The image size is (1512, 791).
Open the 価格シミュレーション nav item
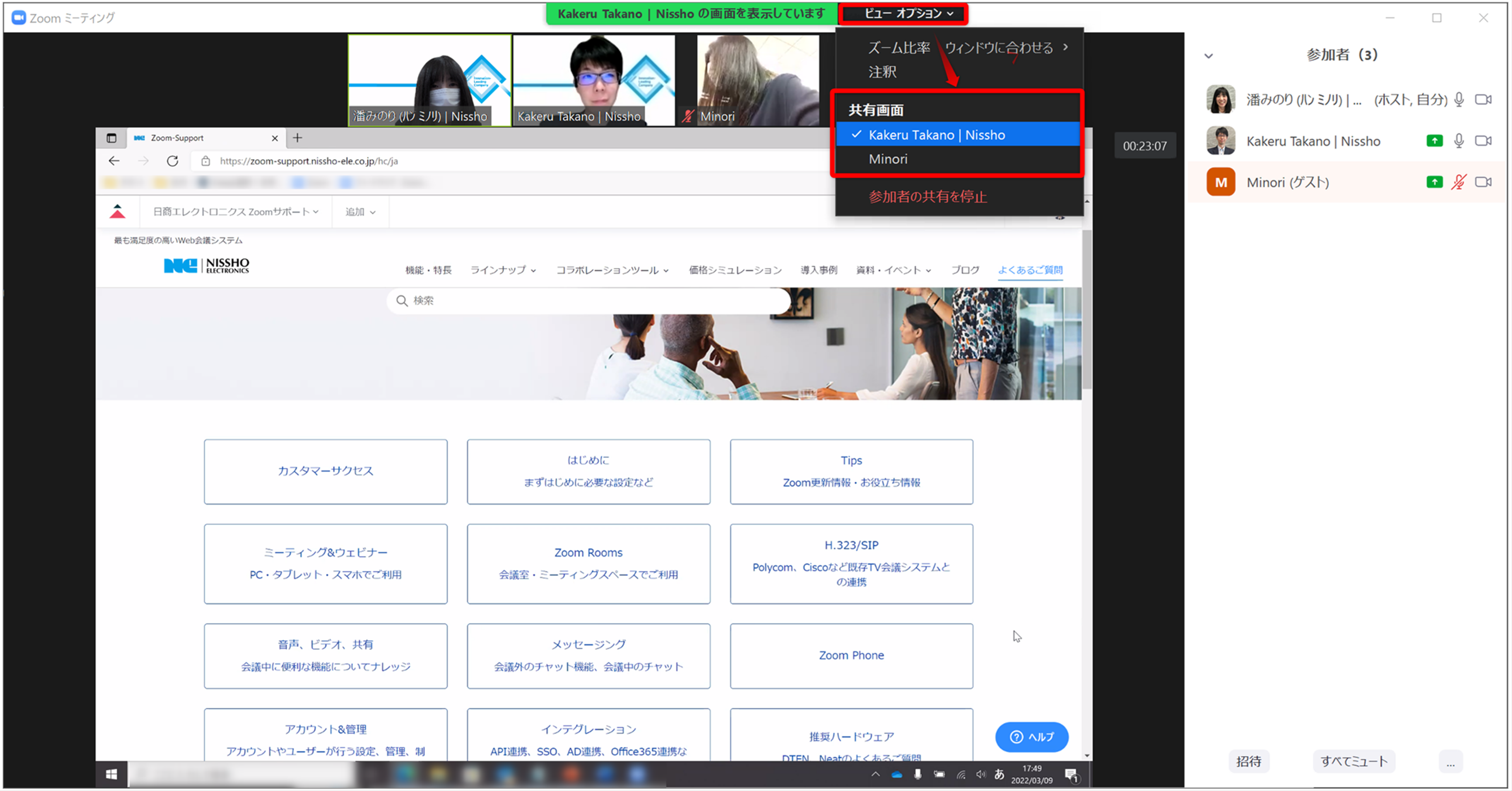[x=735, y=270]
